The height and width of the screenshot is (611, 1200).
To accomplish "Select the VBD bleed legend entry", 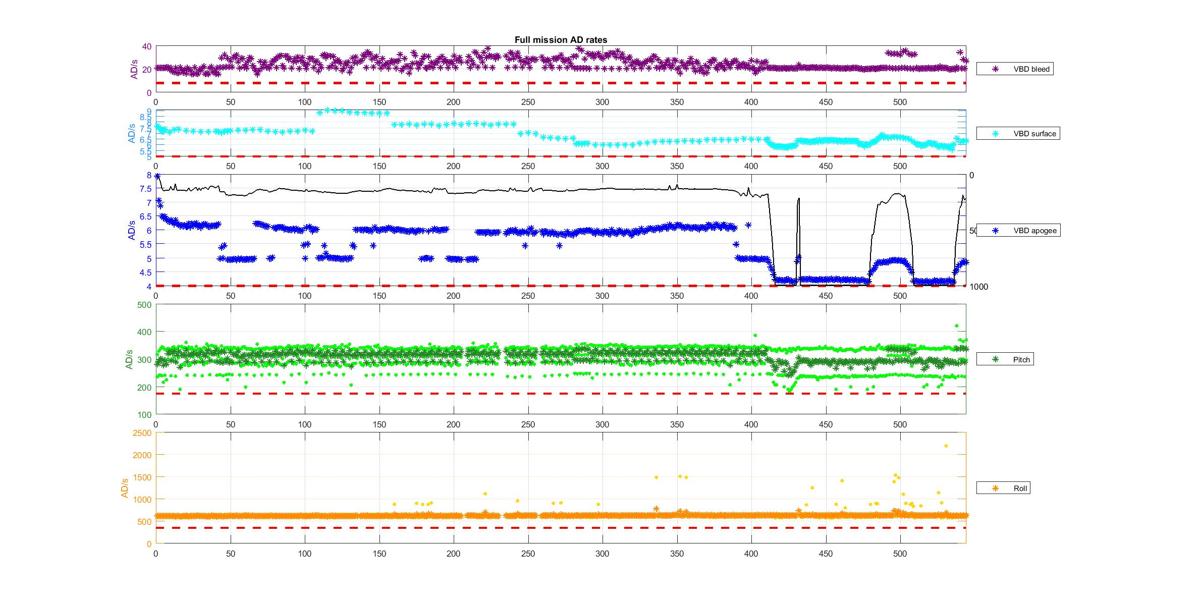I will click(1016, 69).
